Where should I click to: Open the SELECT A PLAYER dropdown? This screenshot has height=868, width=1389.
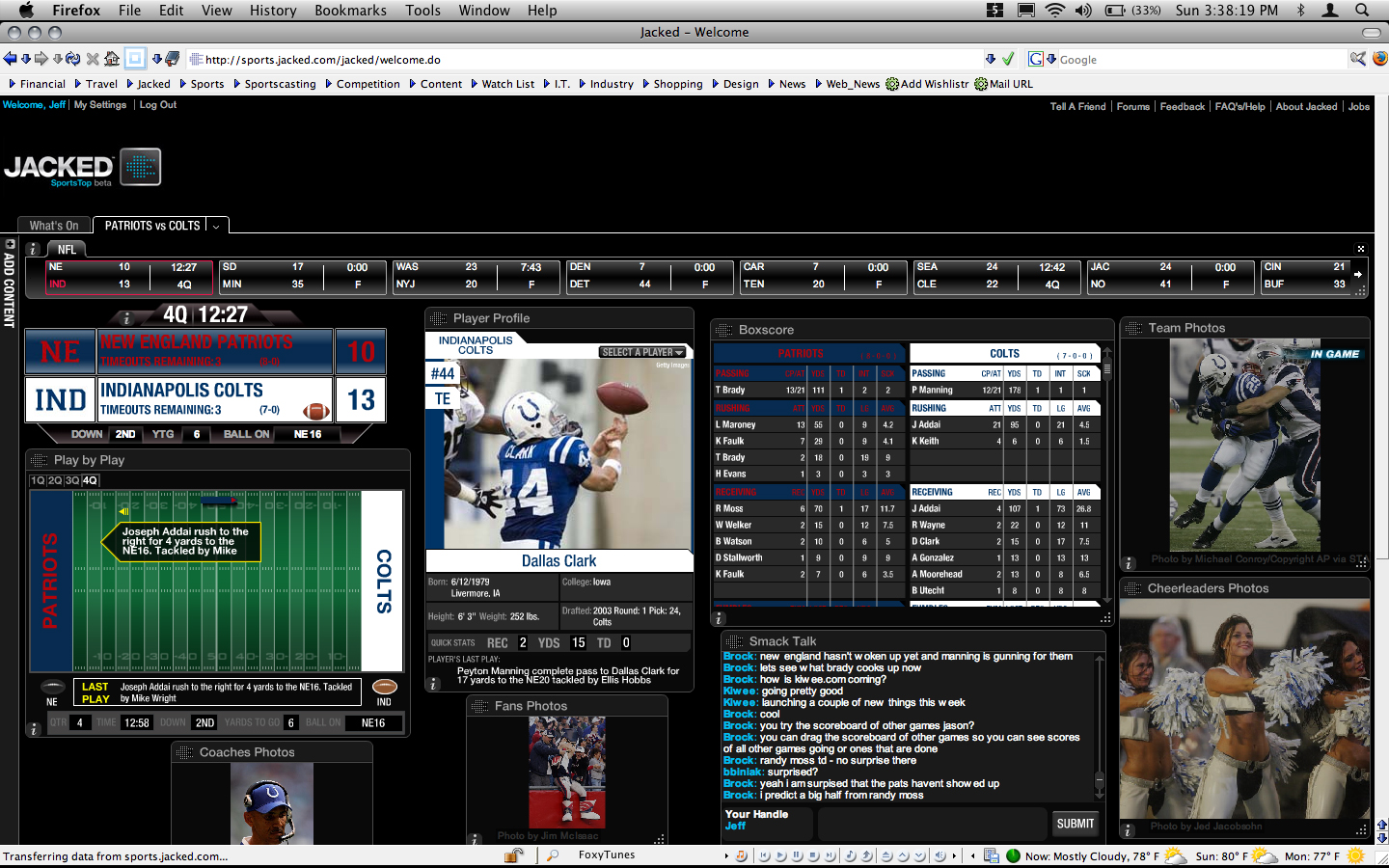pyautogui.click(x=642, y=352)
